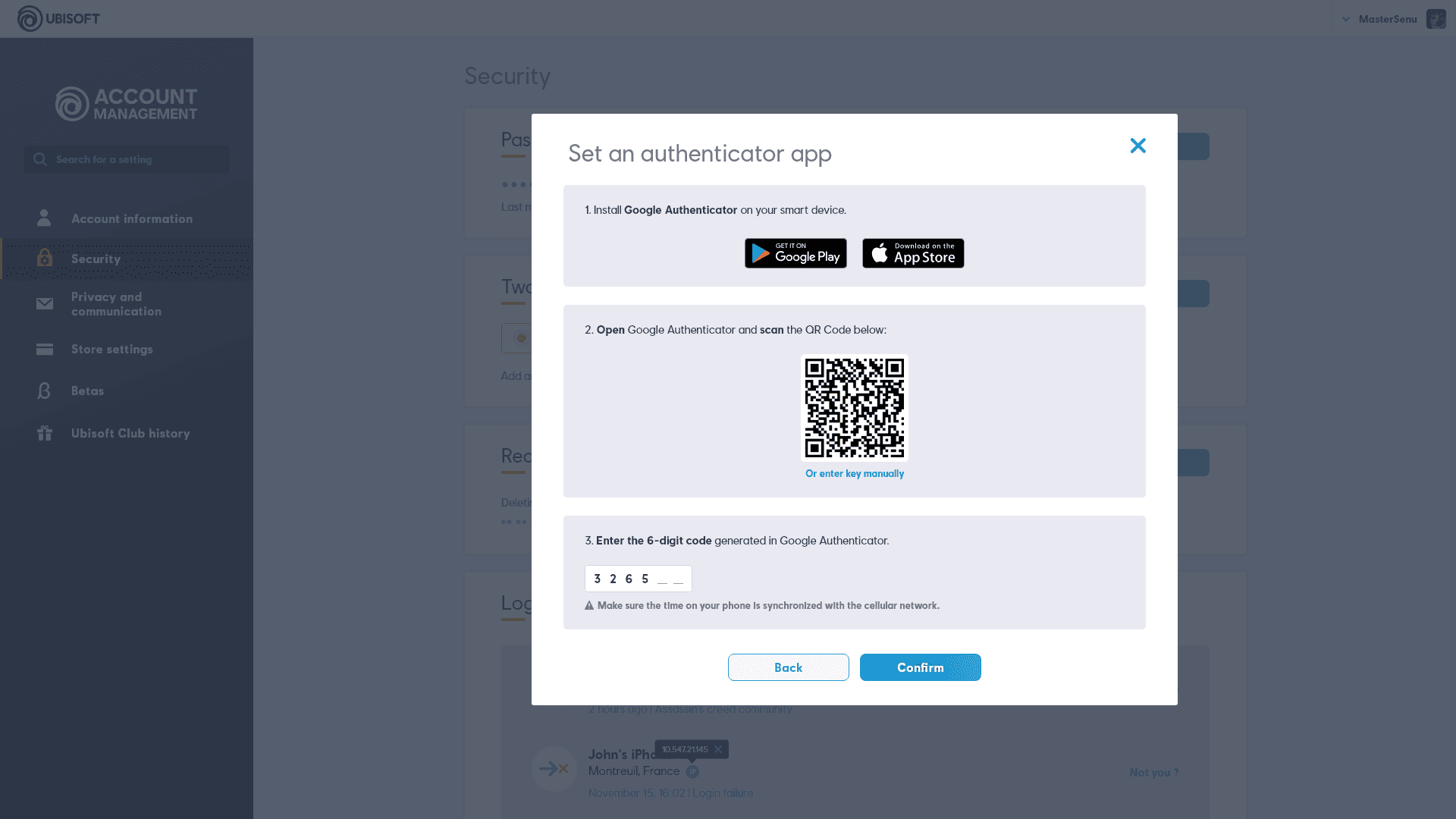Screen dimensions: 1456x819
Task: Expand the MasterSenu account dropdown
Action: click(1346, 19)
